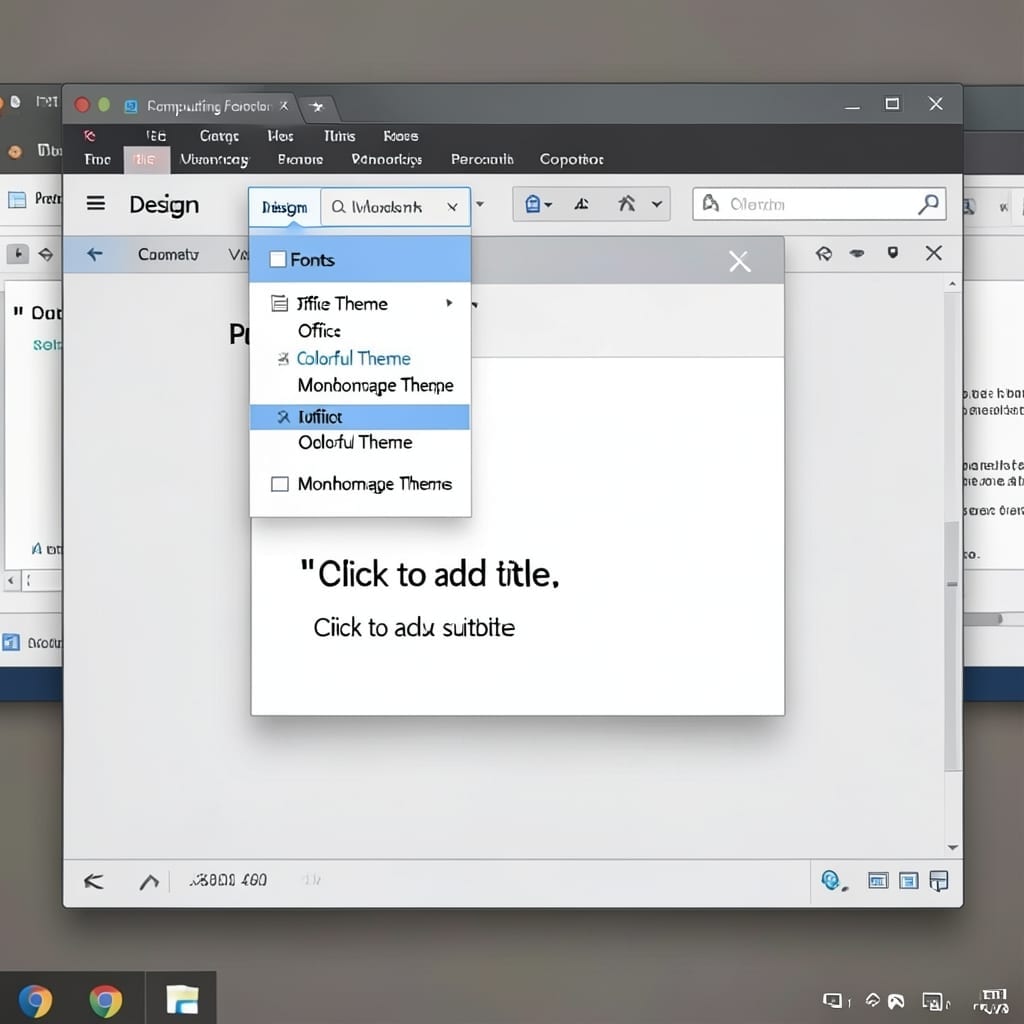The height and width of the screenshot is (1024, 1024).
Task: Click the Coomety label in the panel bar
Action: point(168,254)
